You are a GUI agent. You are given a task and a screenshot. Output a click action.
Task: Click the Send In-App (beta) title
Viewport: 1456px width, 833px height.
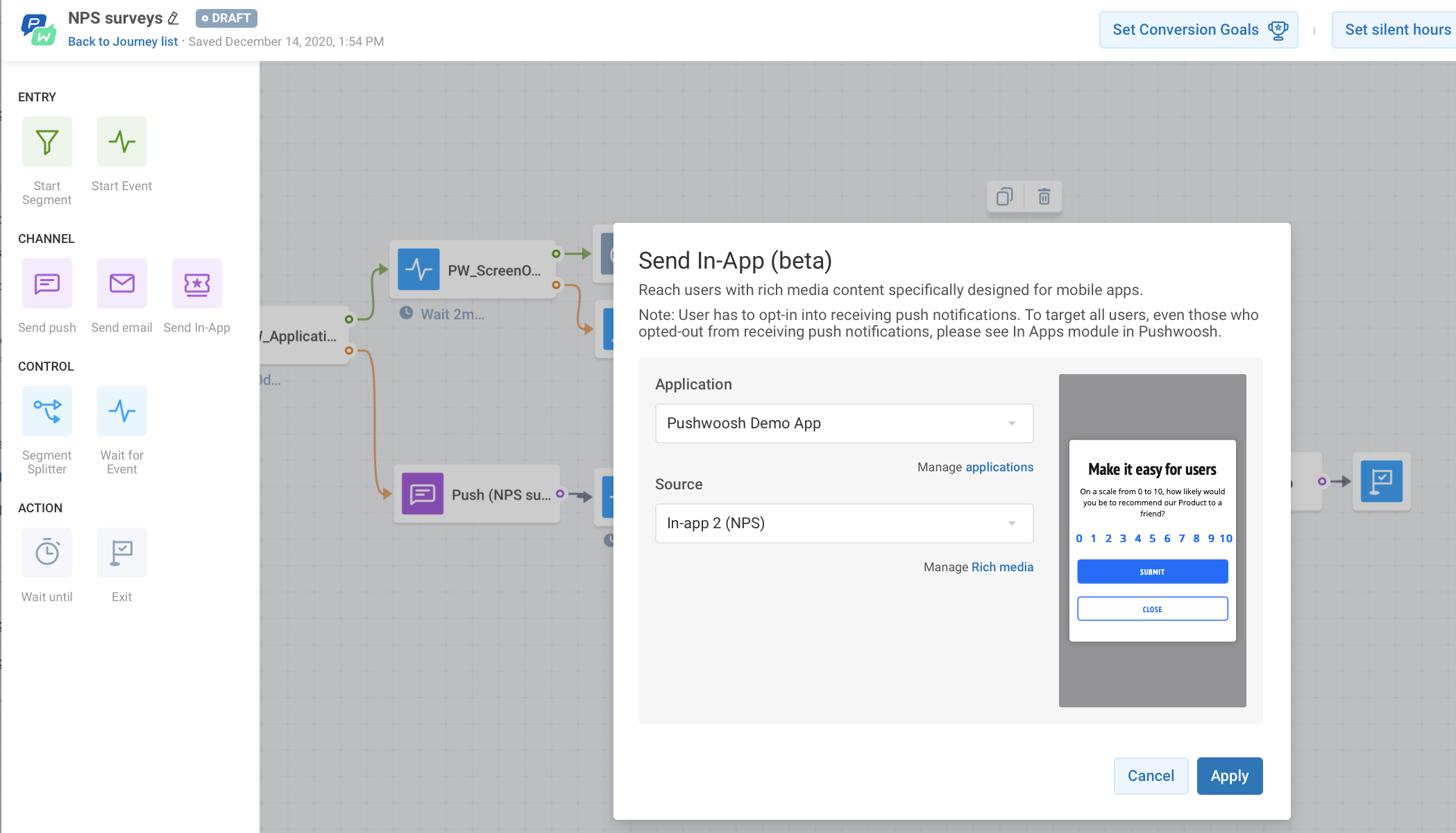coord(735,261)
